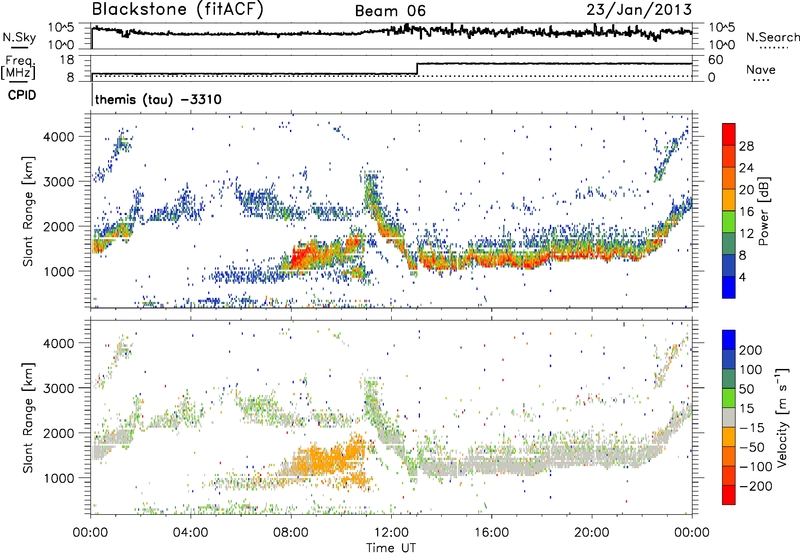Click the gray segment of velocity colorbar

pyautogui.click(x=729, y=417)
